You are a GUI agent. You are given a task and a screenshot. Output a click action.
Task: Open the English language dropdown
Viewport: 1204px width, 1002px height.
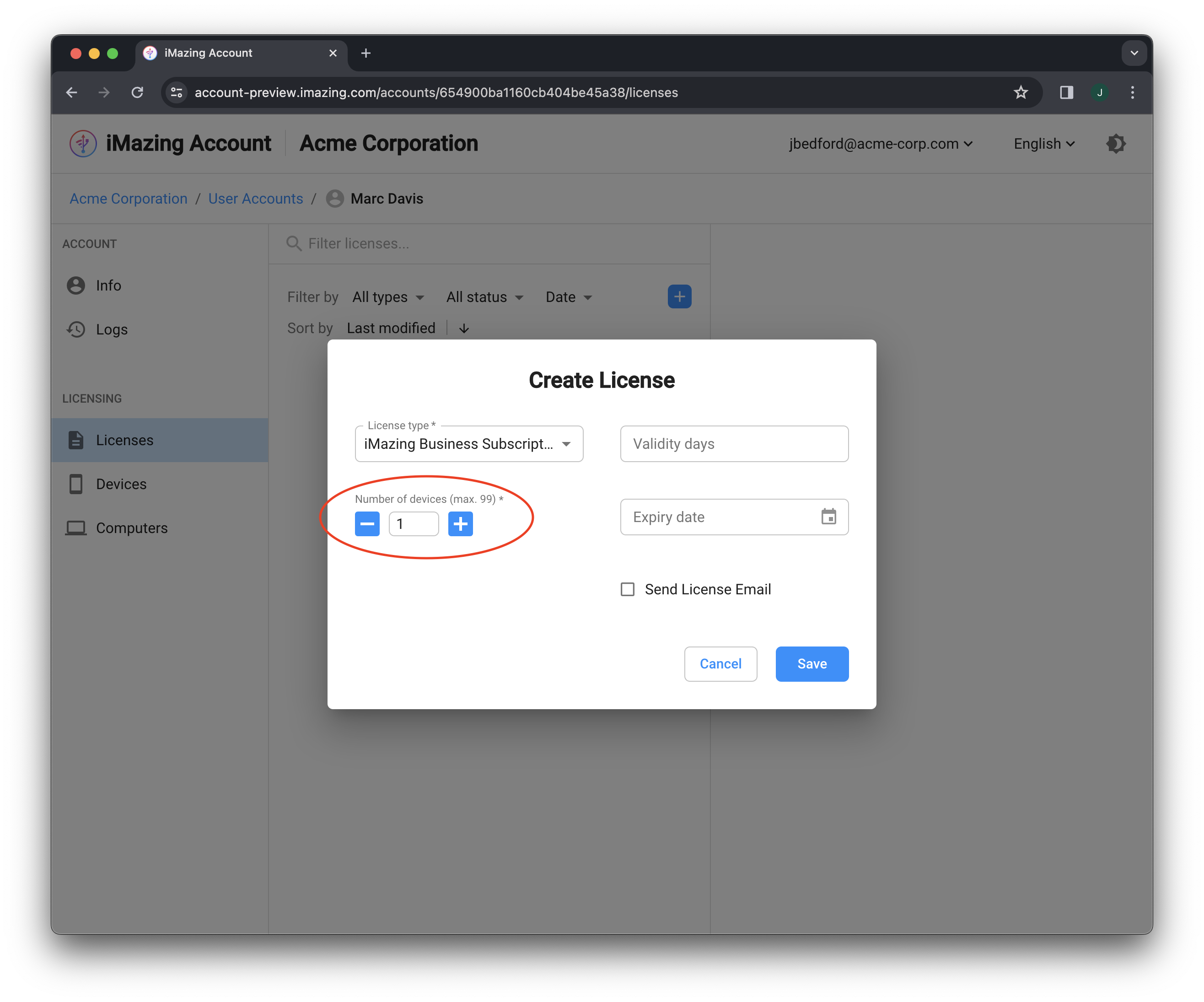[x=1044, y=143]
